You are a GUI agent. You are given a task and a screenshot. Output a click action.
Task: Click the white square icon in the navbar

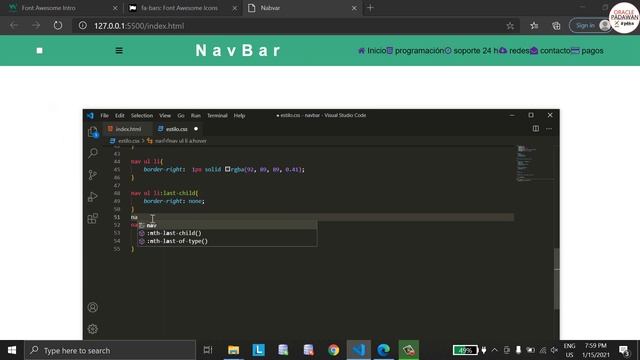(x=40, y=51)
